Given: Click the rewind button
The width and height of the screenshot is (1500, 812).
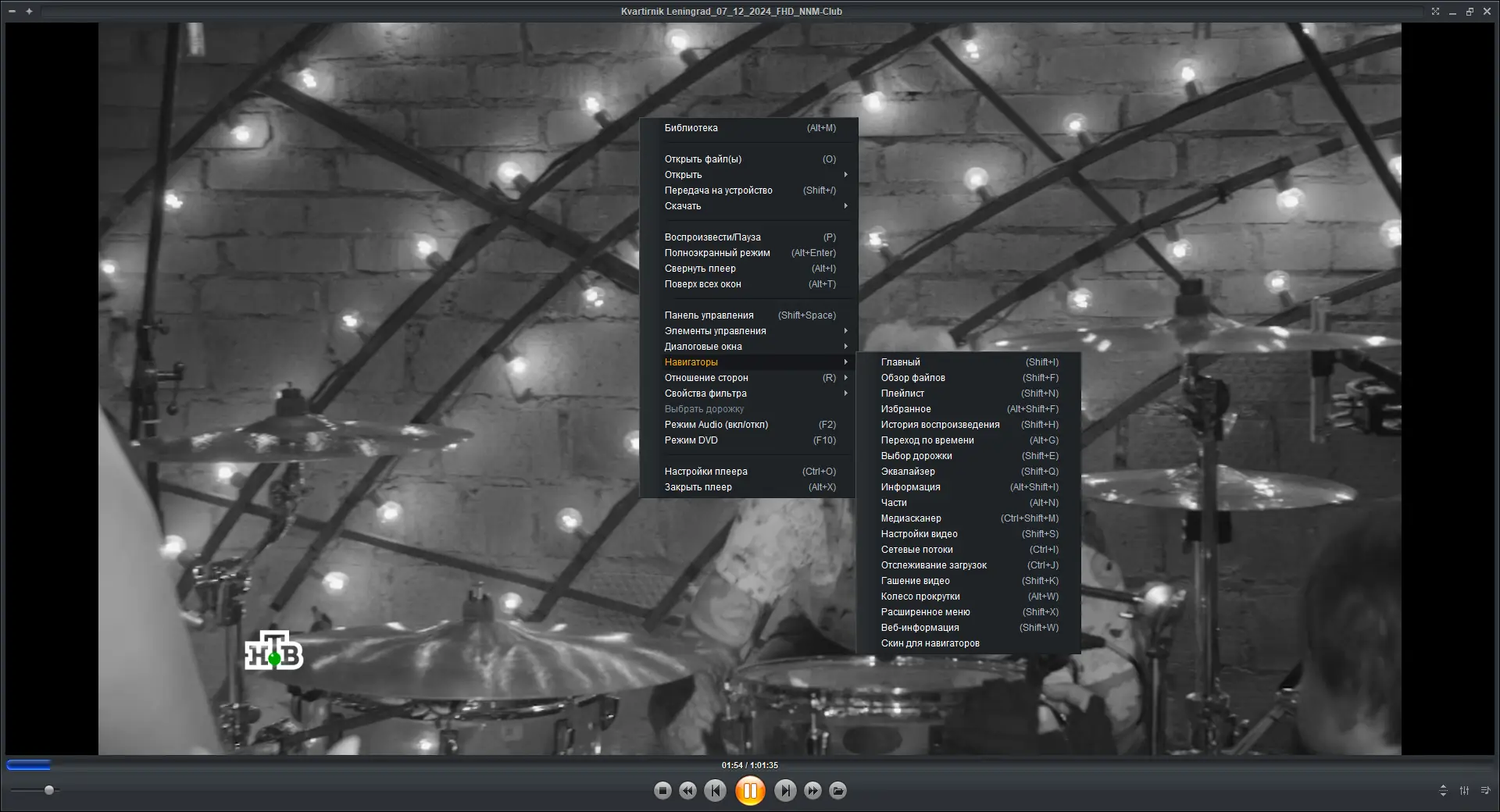Looking at the screenshot, I should [687, 791].
